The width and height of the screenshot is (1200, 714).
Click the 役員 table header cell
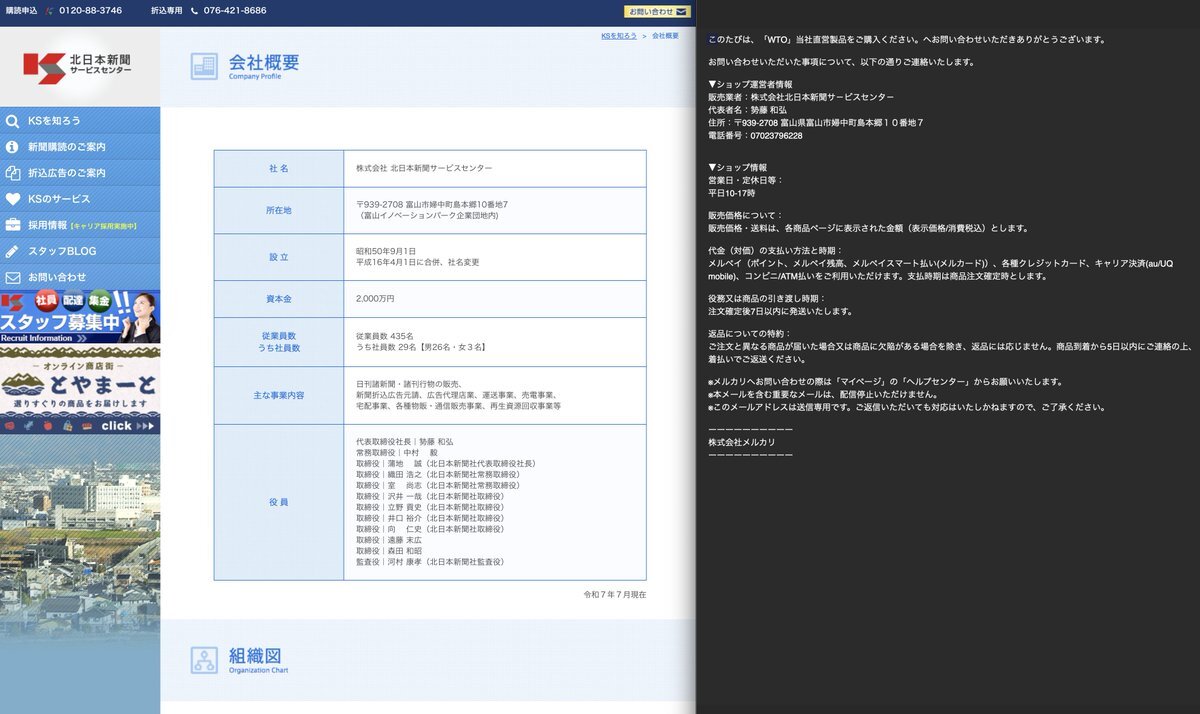point(279,502)
